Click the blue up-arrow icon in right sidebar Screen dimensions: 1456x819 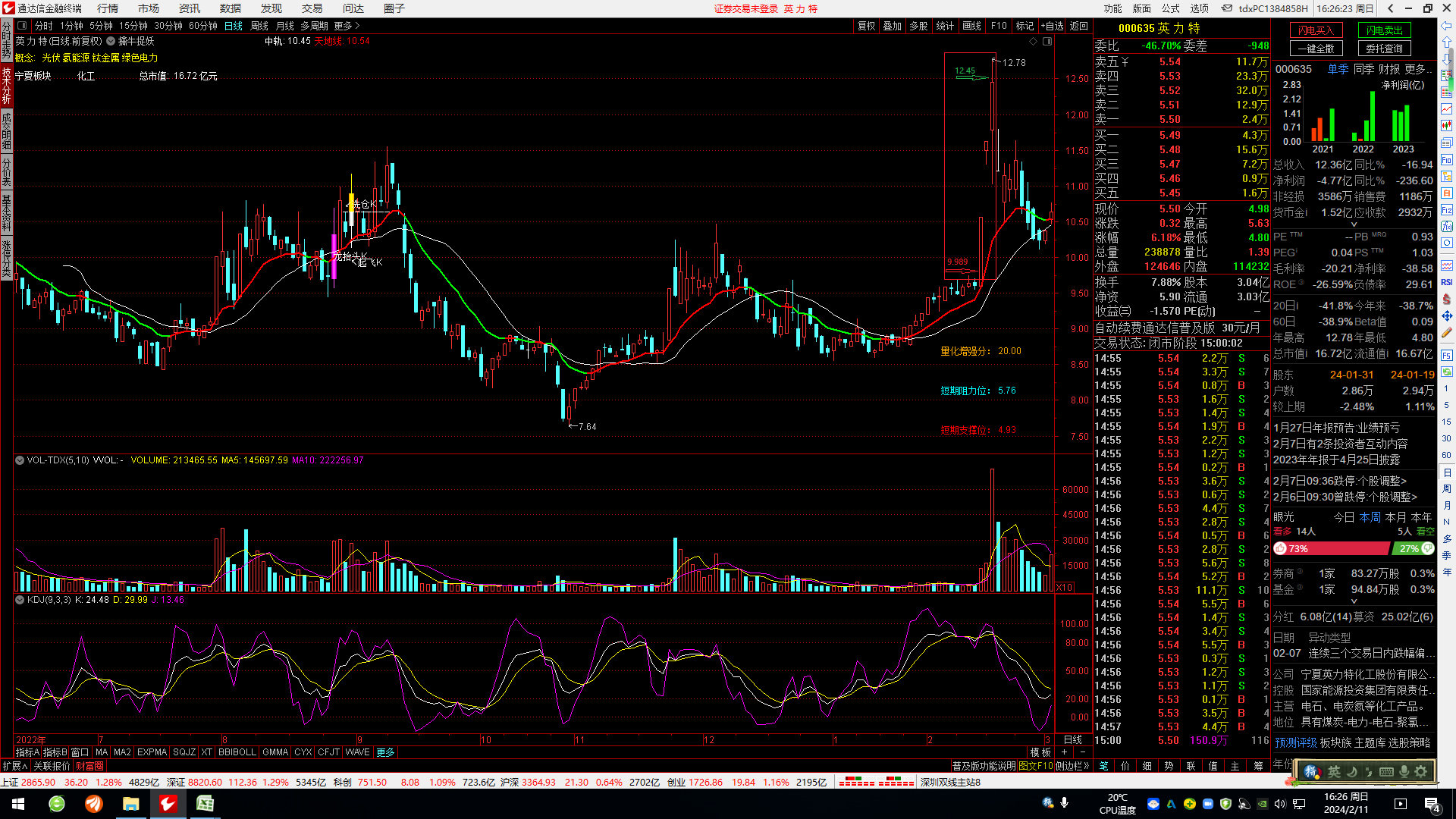click(x=1446, y=42)
